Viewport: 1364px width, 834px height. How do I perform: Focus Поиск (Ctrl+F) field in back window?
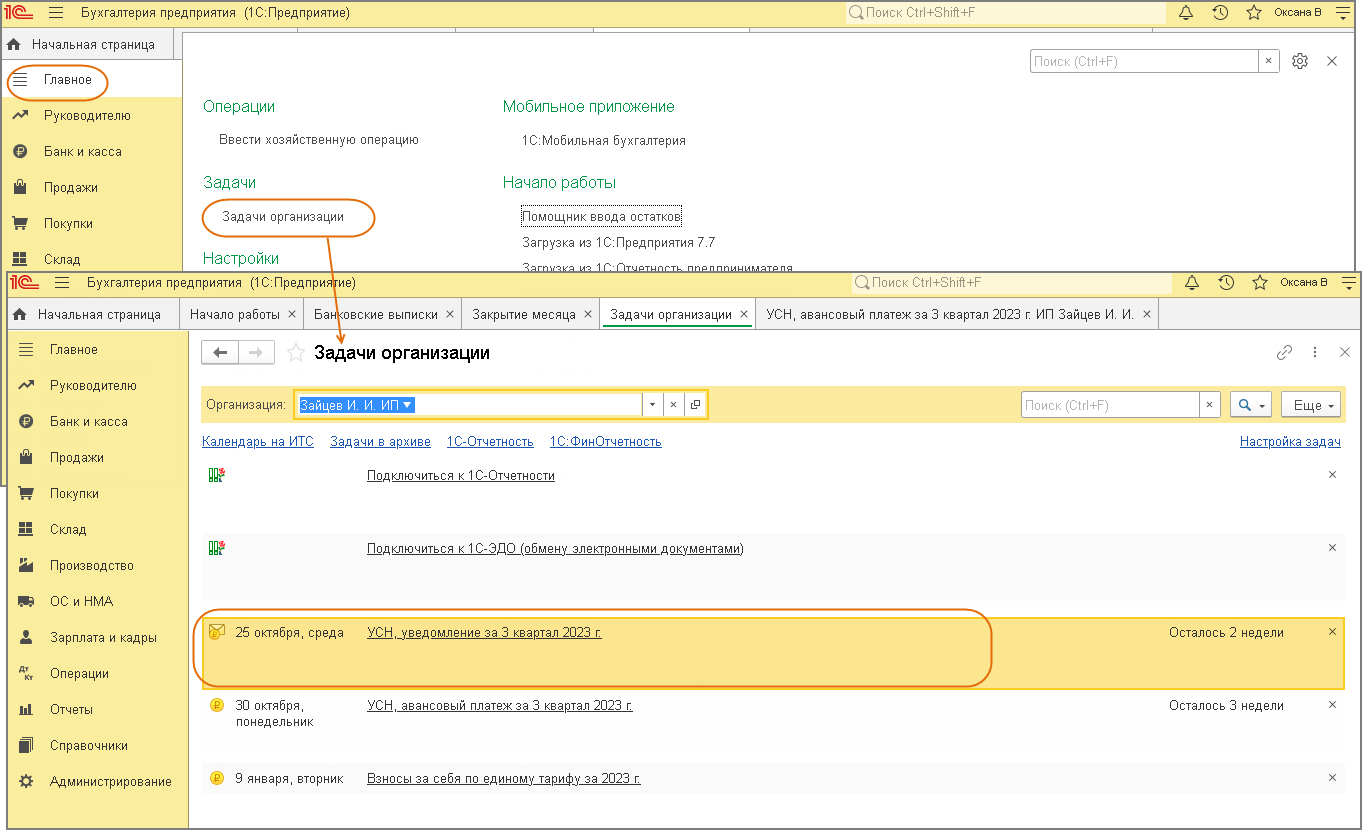(1144, 61)
